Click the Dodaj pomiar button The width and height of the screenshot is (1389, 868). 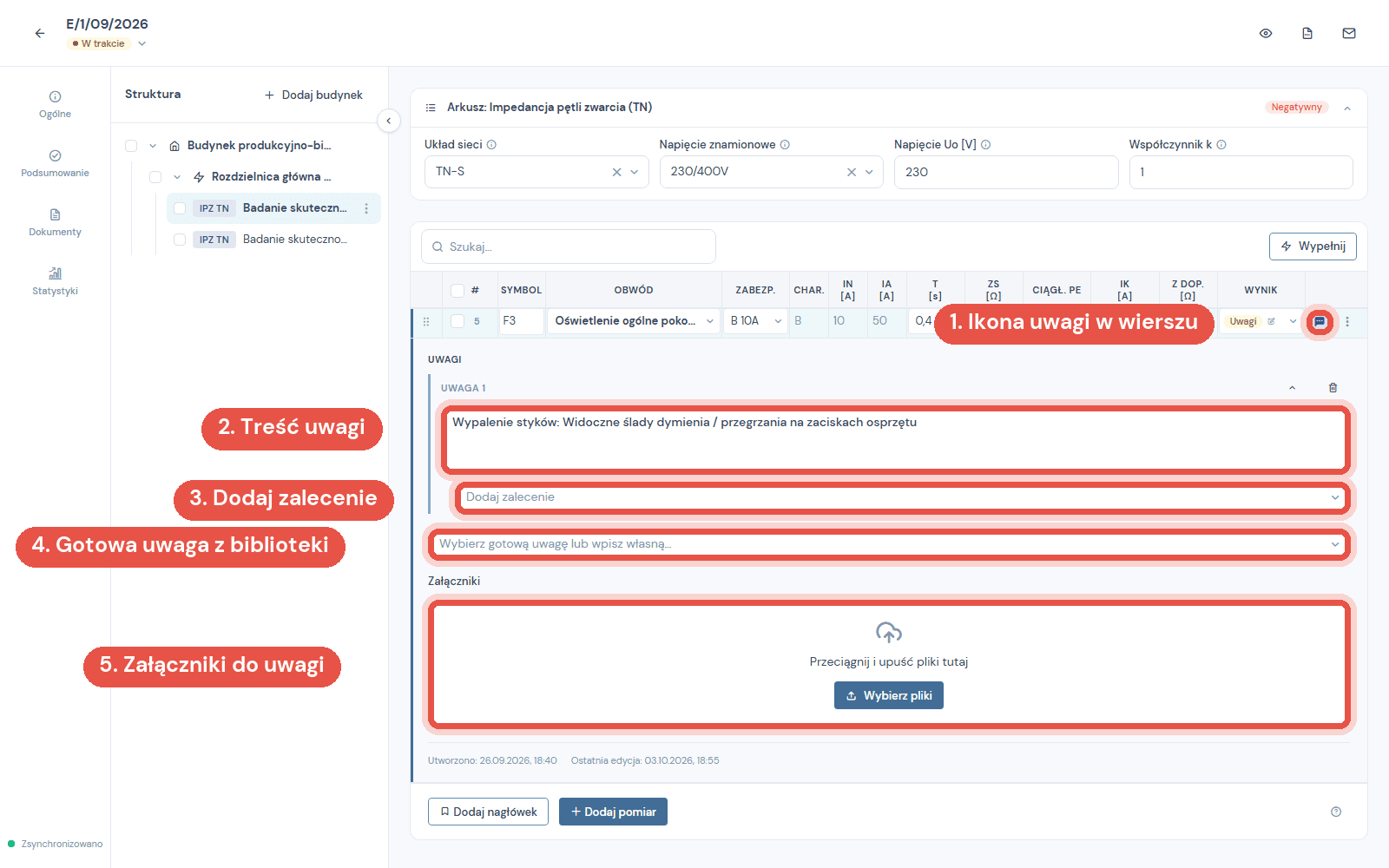click(x=613, y=812)
